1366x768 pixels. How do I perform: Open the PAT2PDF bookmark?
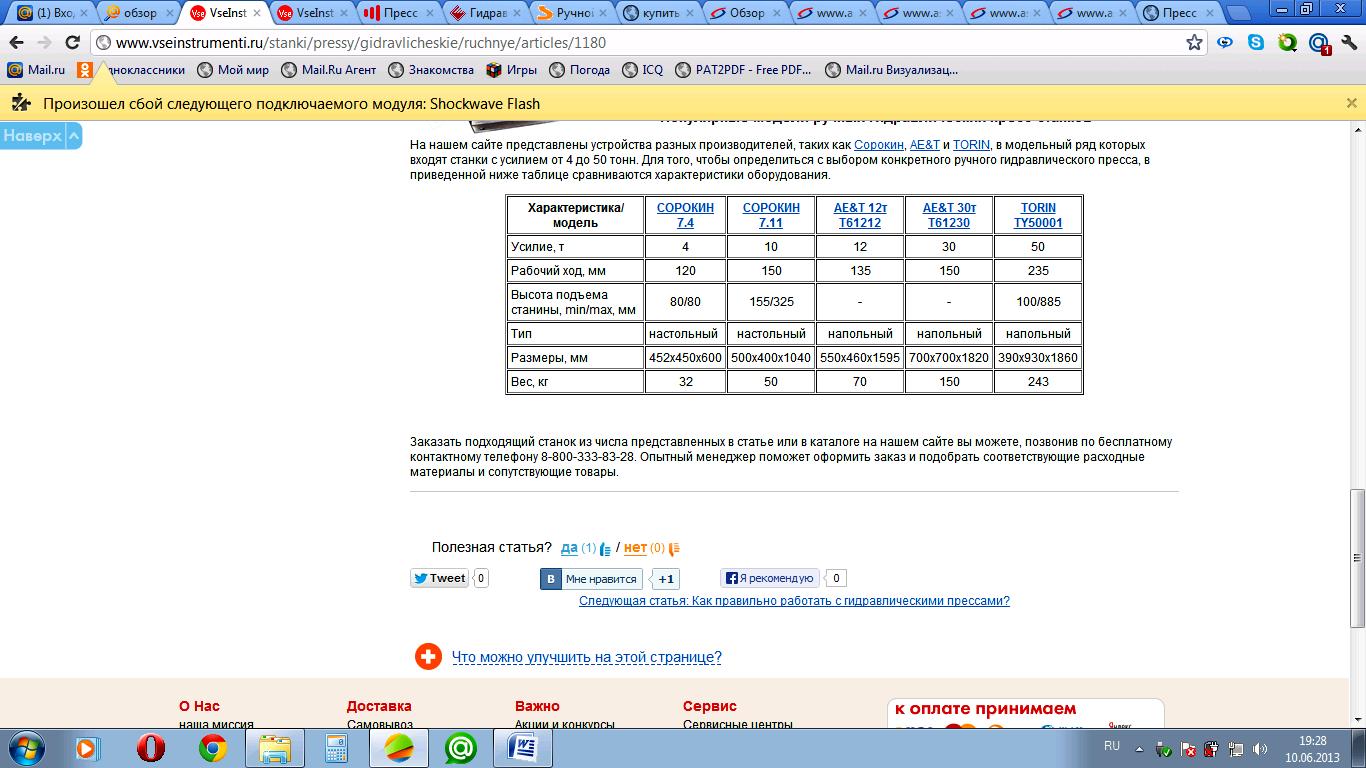(x=743, y=70)
